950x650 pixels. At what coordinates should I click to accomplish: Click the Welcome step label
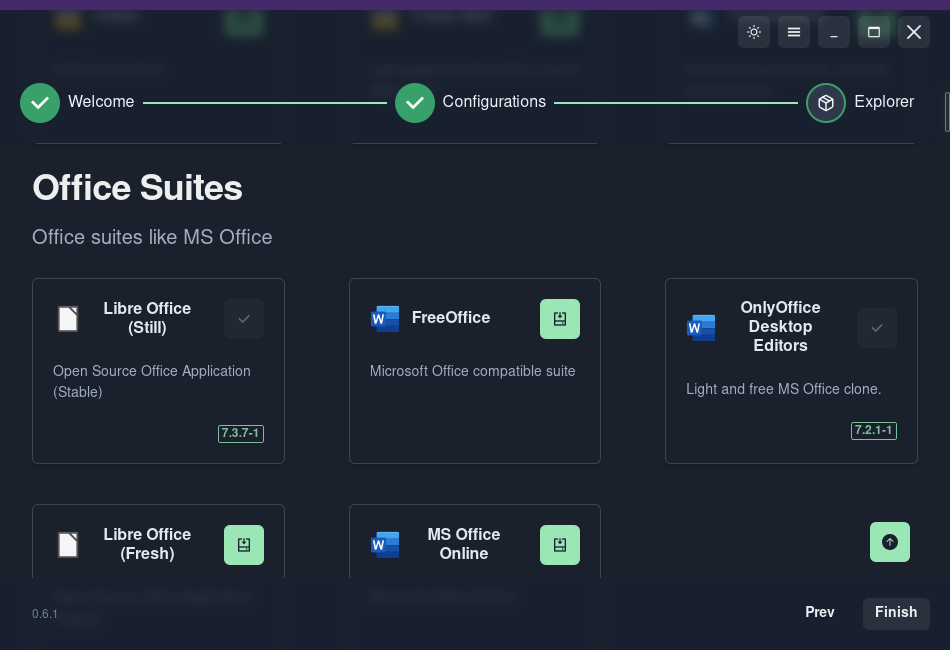tap(101, 102)
